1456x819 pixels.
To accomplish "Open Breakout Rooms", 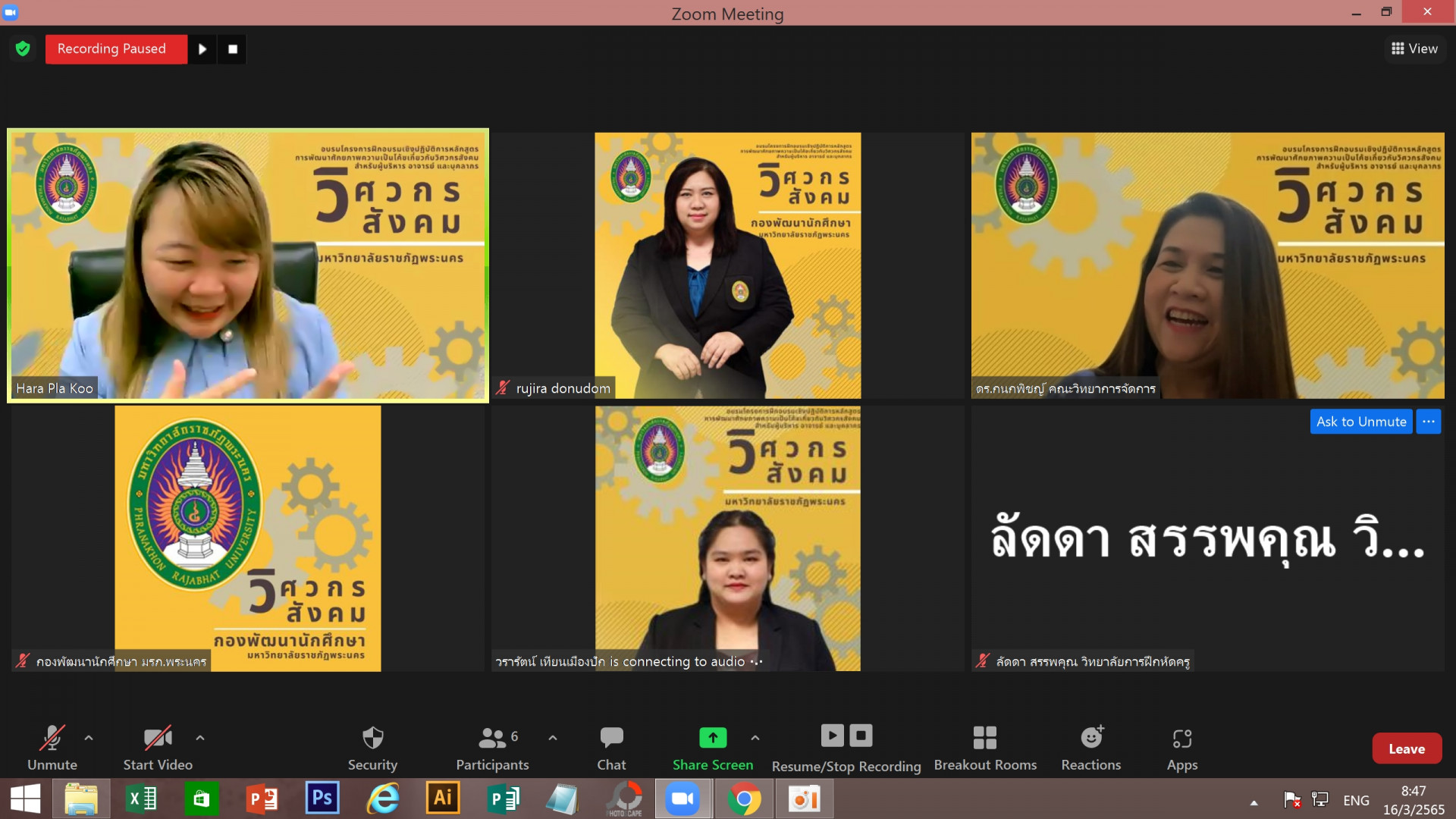I will (985, 748).
